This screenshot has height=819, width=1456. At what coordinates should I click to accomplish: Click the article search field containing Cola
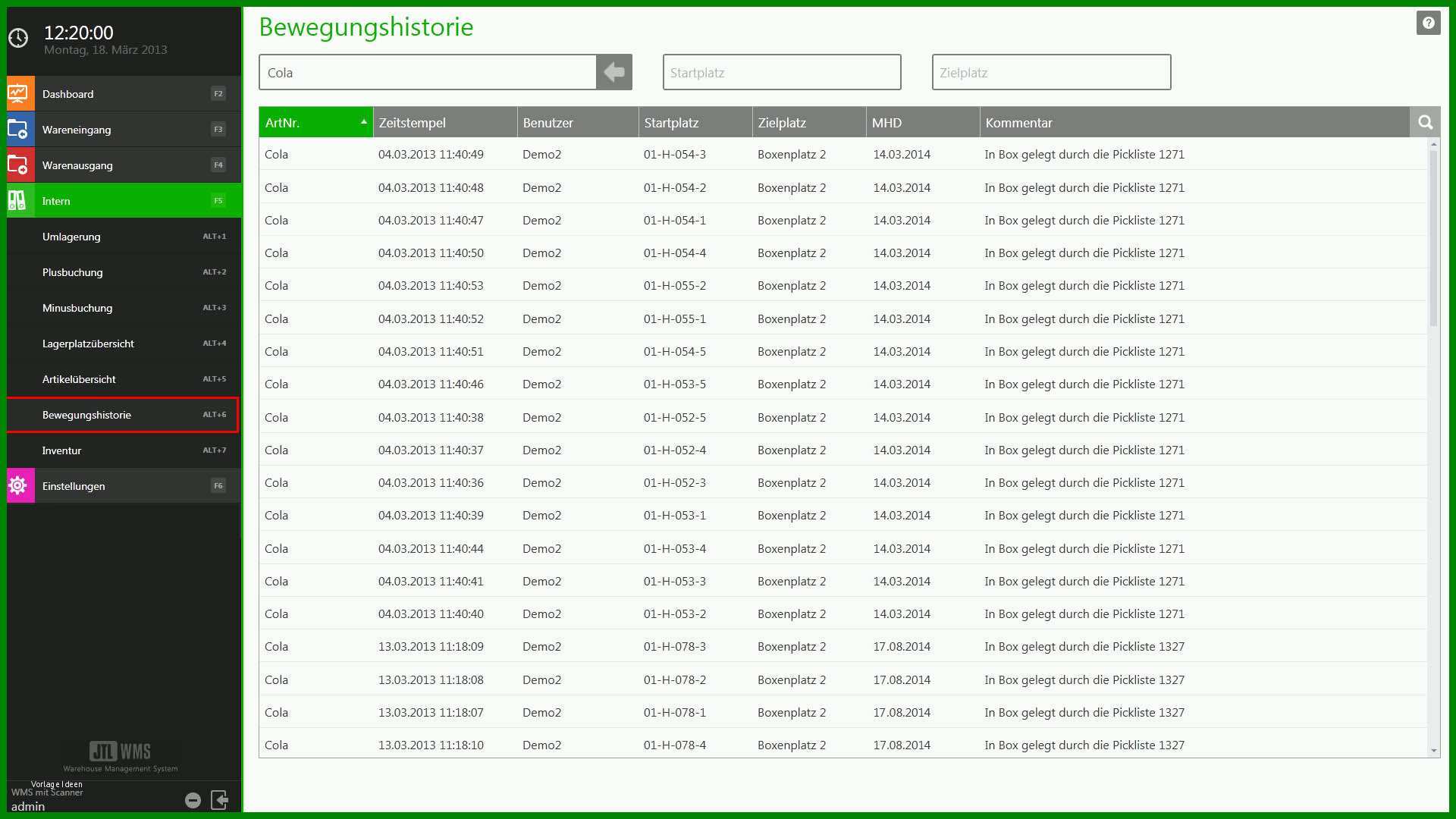[x=428, y=72]
